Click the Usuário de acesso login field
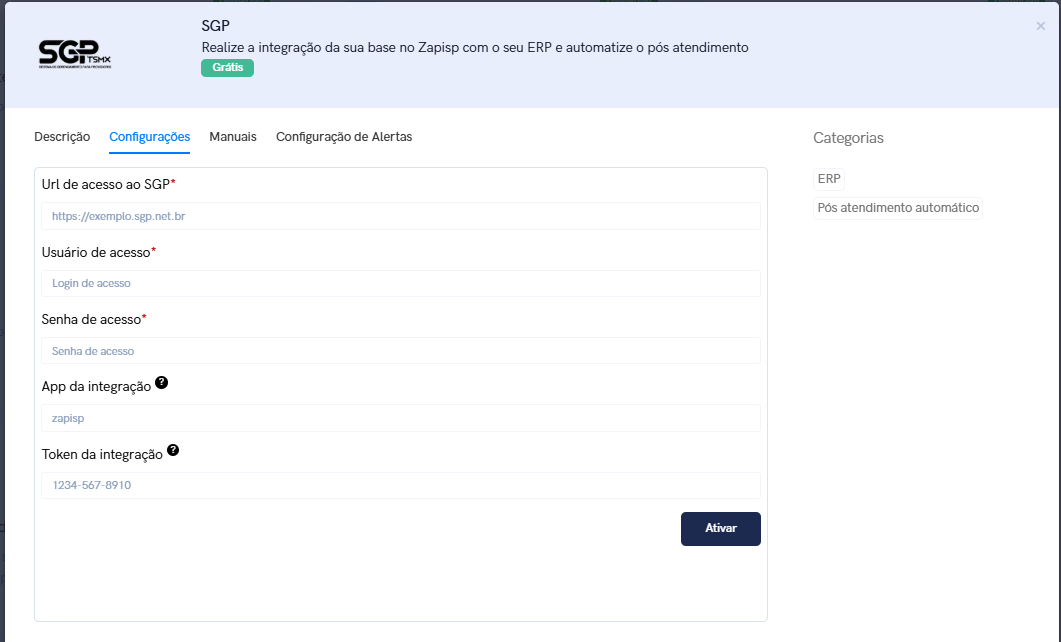The height and width of the screenshot is (642, 1061). coord(400,283)
